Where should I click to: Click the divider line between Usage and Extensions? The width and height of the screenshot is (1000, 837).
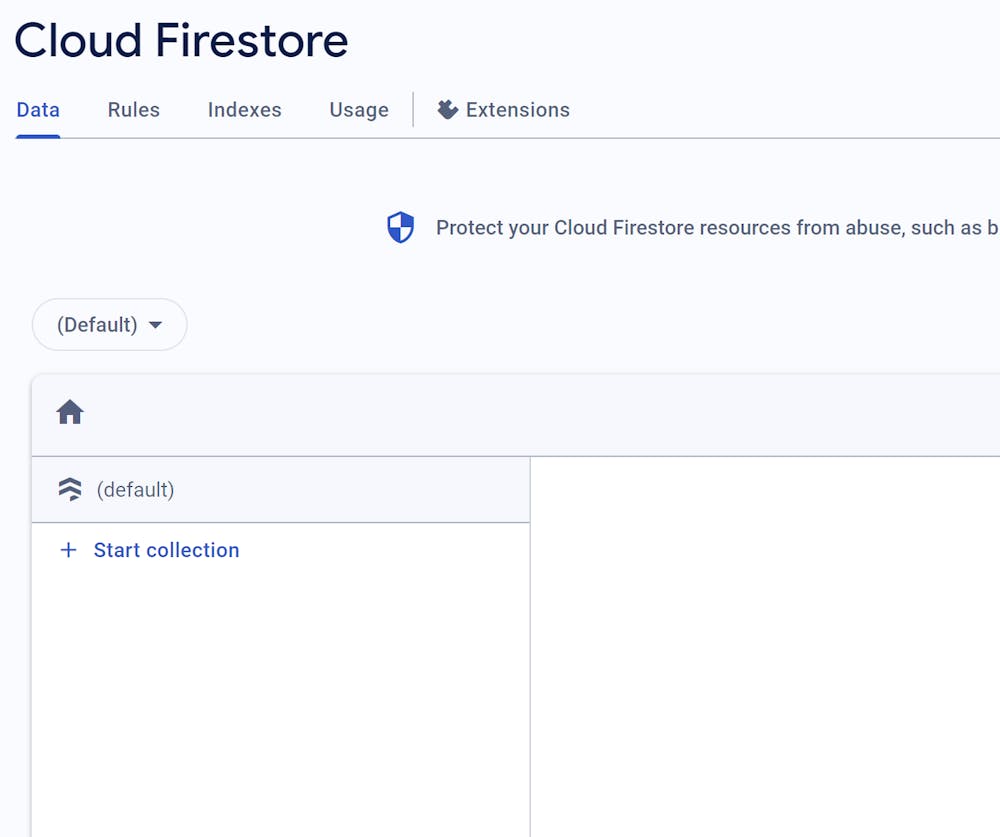(413, 110)
